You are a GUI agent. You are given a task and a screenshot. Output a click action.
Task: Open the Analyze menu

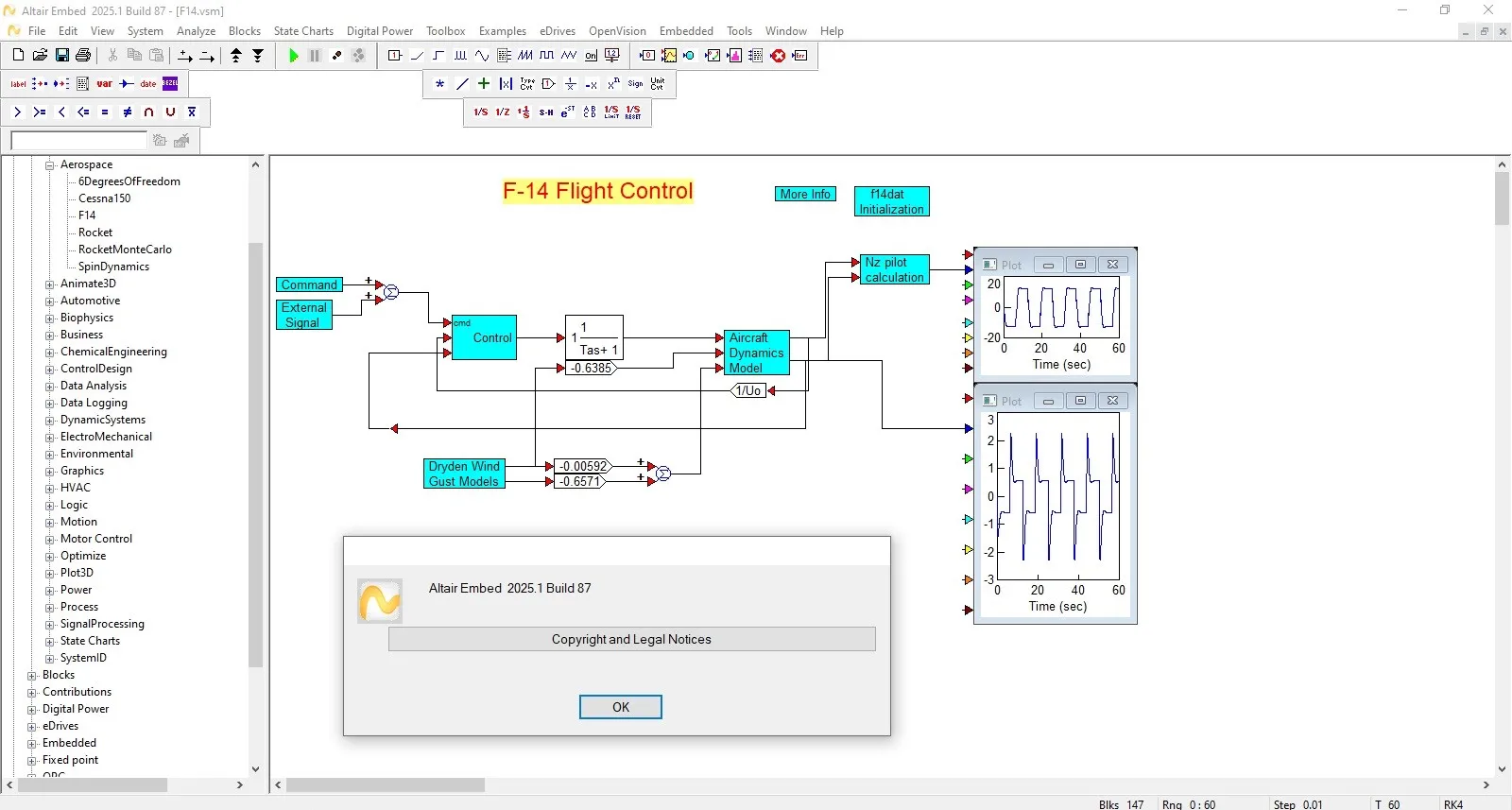click(x=196, y=31)
